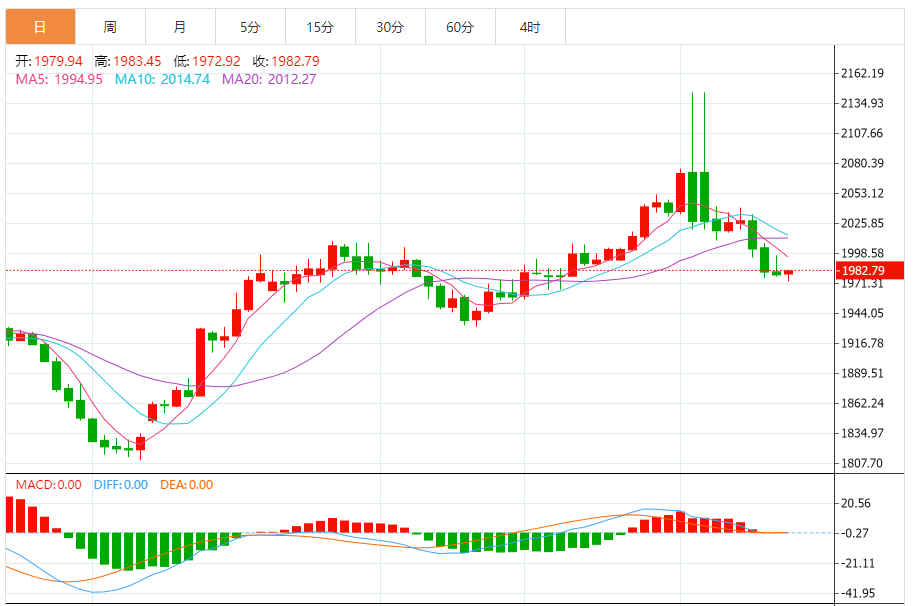Open the 5分 timeframe tab

pyautogui.click(x=250, y=27)
